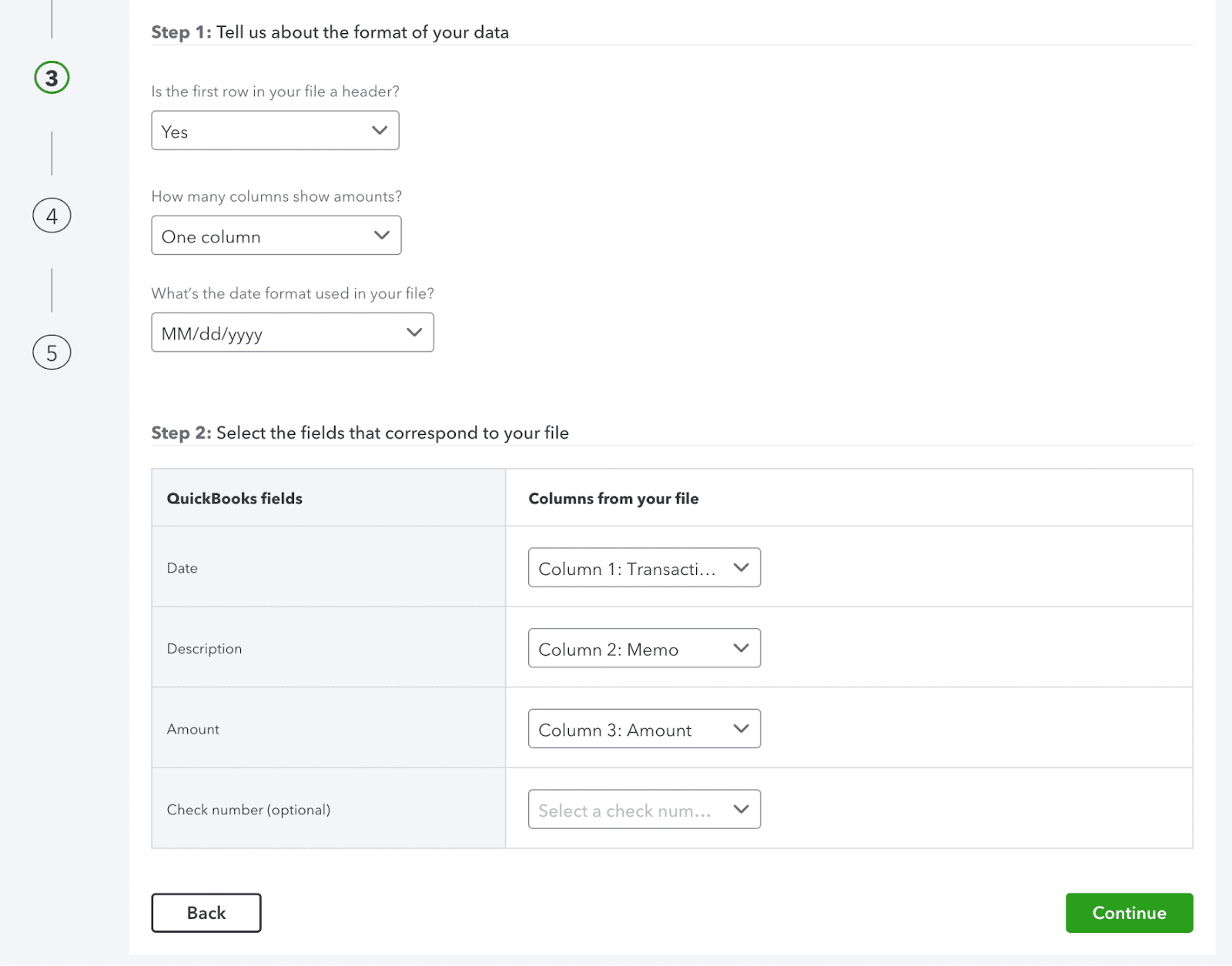The height and width of the screenshot is (966, 1232).
Task: Click the chevron in the Description field dropdown
Action: [741, 648]
